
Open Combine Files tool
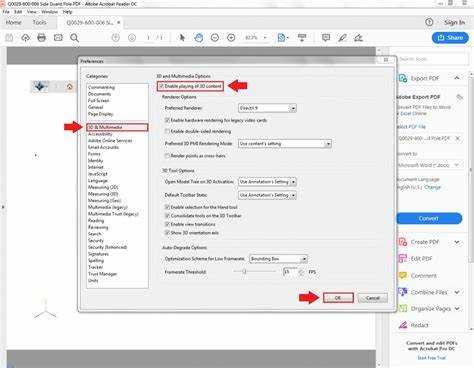pos(429,292)
